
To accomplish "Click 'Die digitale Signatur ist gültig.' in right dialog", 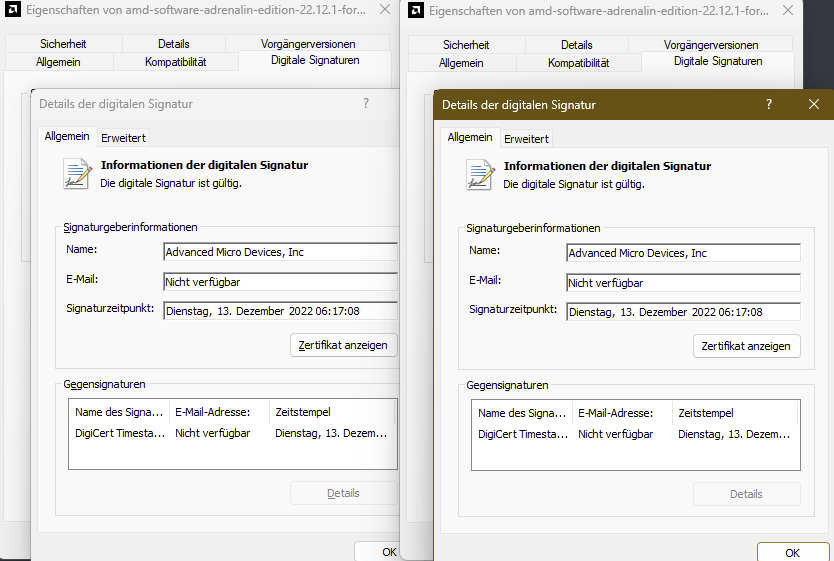I will coord(574,185).
